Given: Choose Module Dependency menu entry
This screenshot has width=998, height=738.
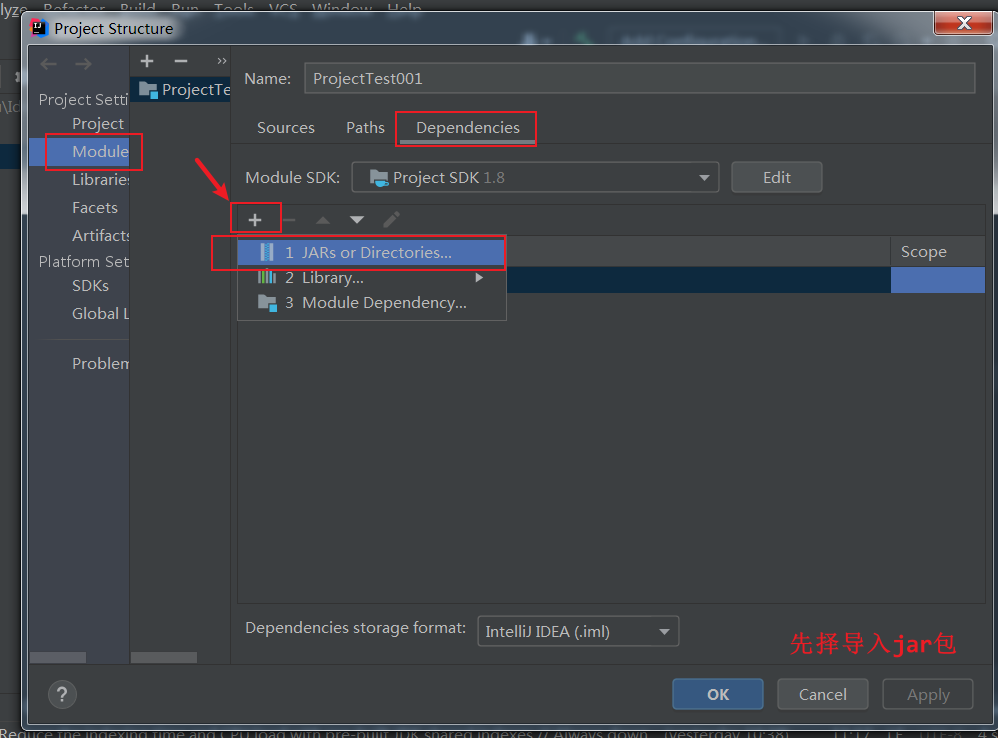Looking at the screenshot, I should tap(372, 303).
